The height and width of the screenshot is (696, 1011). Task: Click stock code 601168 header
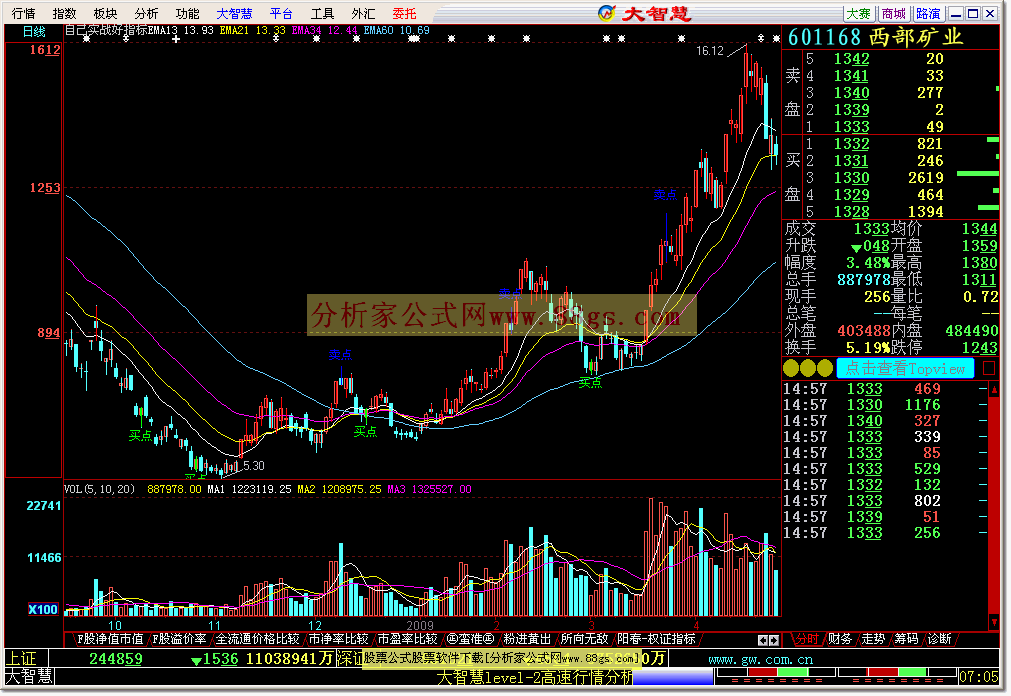[x=824, y=37]
